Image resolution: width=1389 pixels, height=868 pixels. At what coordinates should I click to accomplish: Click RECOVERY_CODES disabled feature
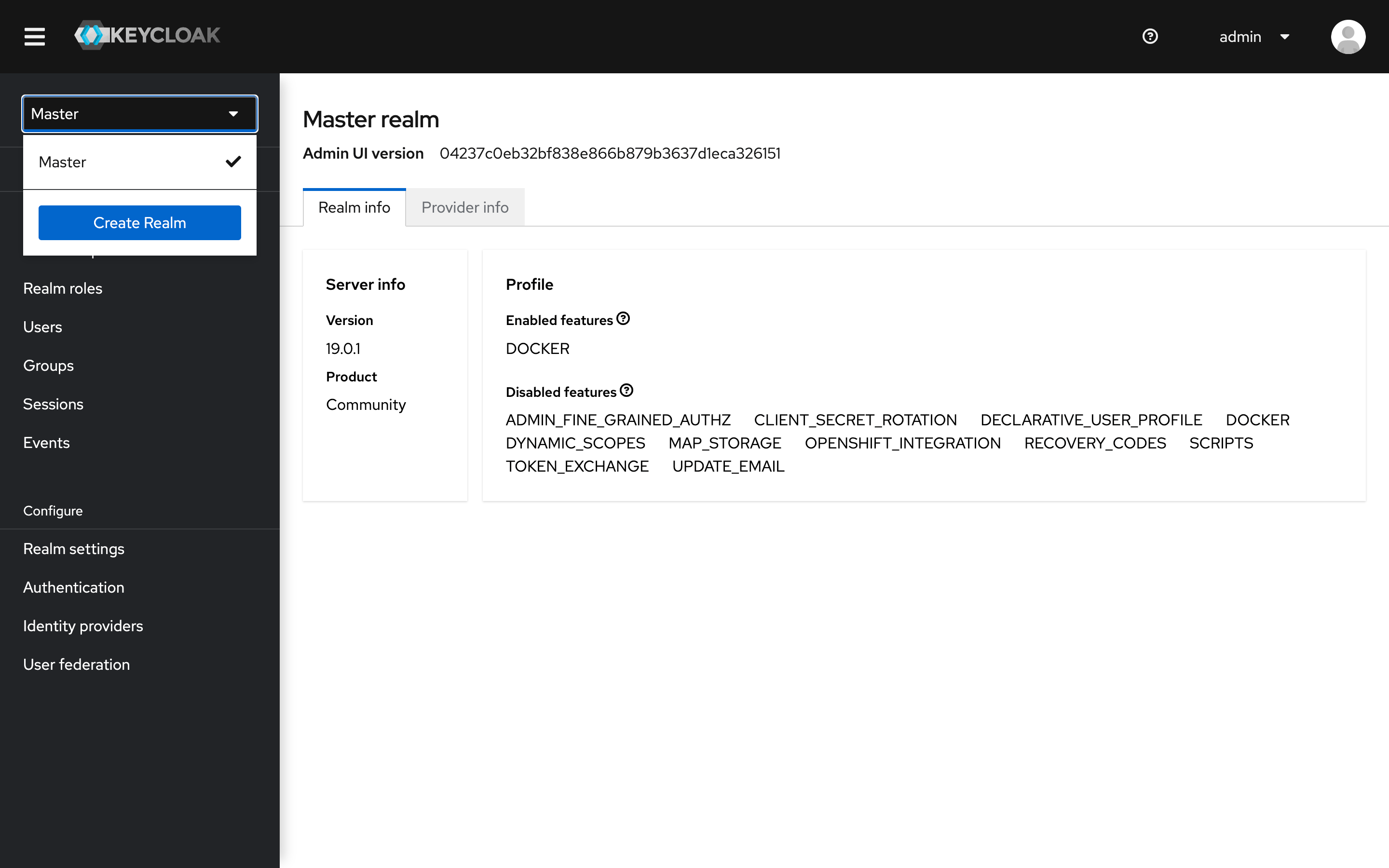pyautogui.click(x=1095, y=443)
